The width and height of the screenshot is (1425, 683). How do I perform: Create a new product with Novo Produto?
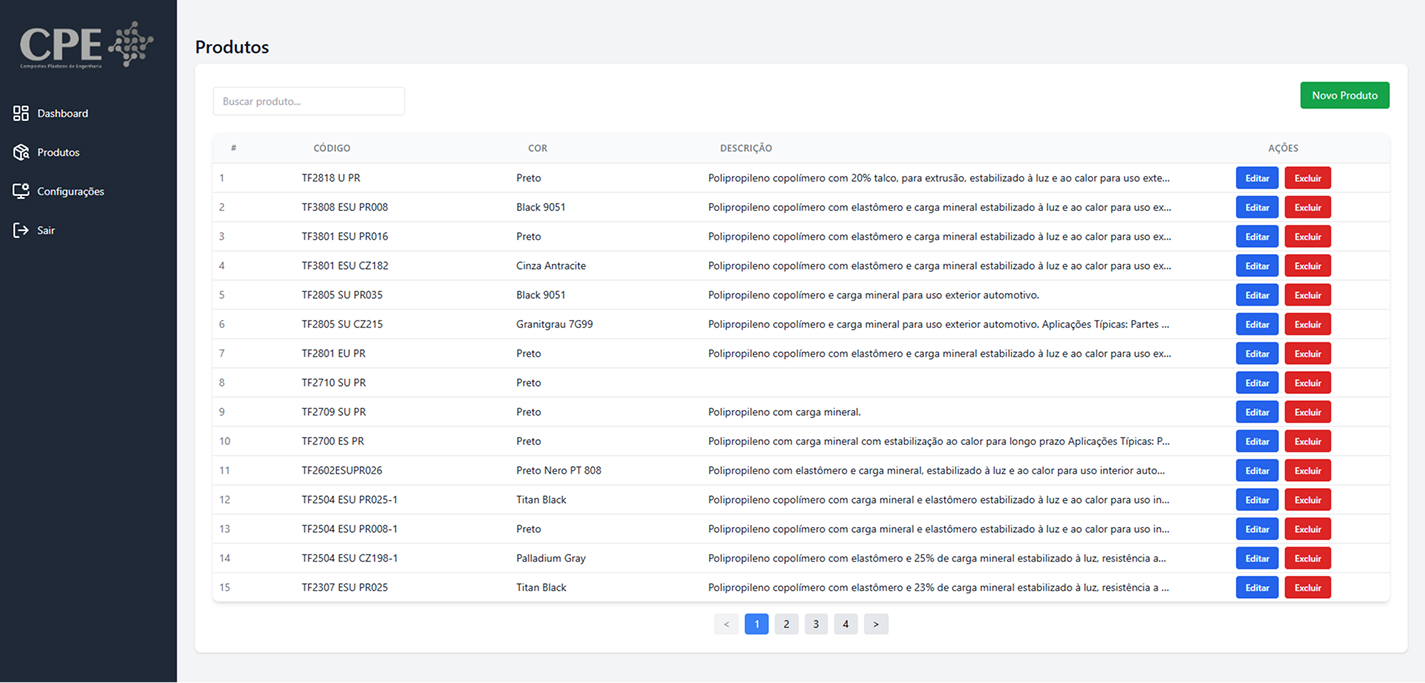click(x=1345, y=95)
